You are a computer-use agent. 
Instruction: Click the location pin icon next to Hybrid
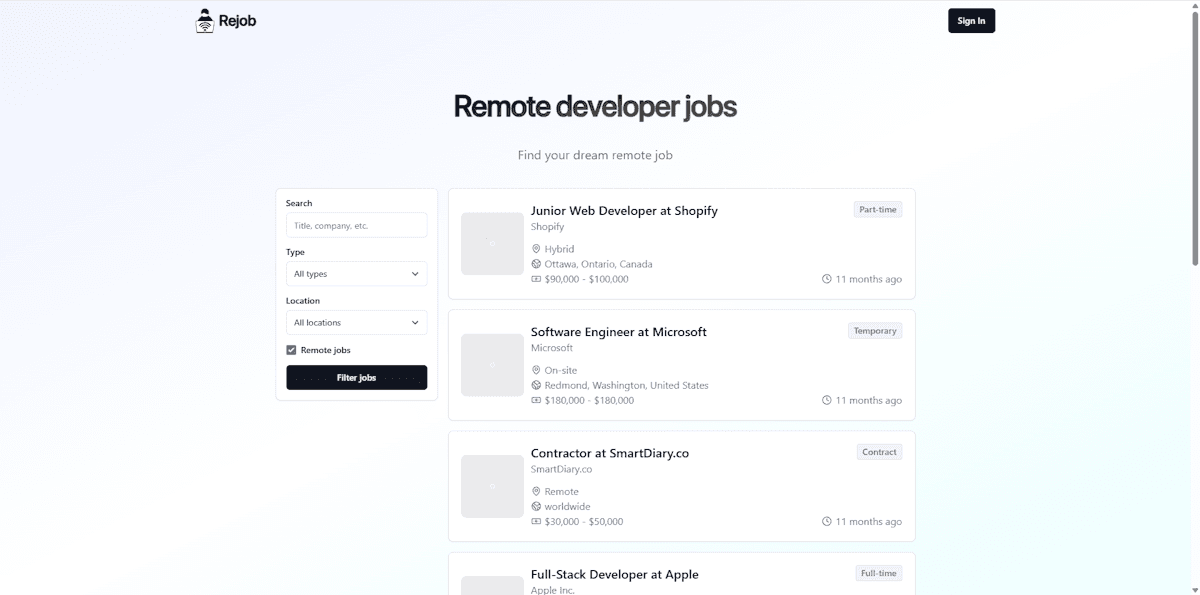click(536, 249)
